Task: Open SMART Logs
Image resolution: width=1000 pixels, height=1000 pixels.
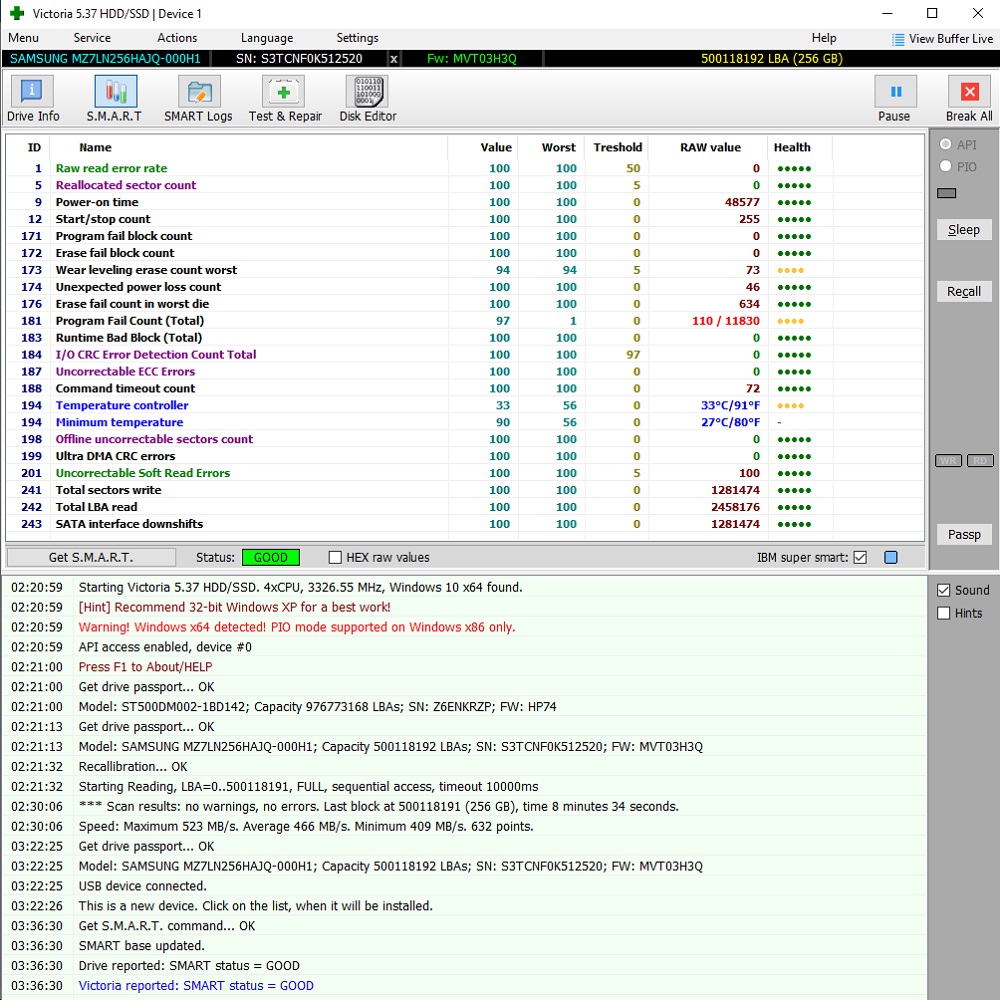Action: click(x=198, y=99)
